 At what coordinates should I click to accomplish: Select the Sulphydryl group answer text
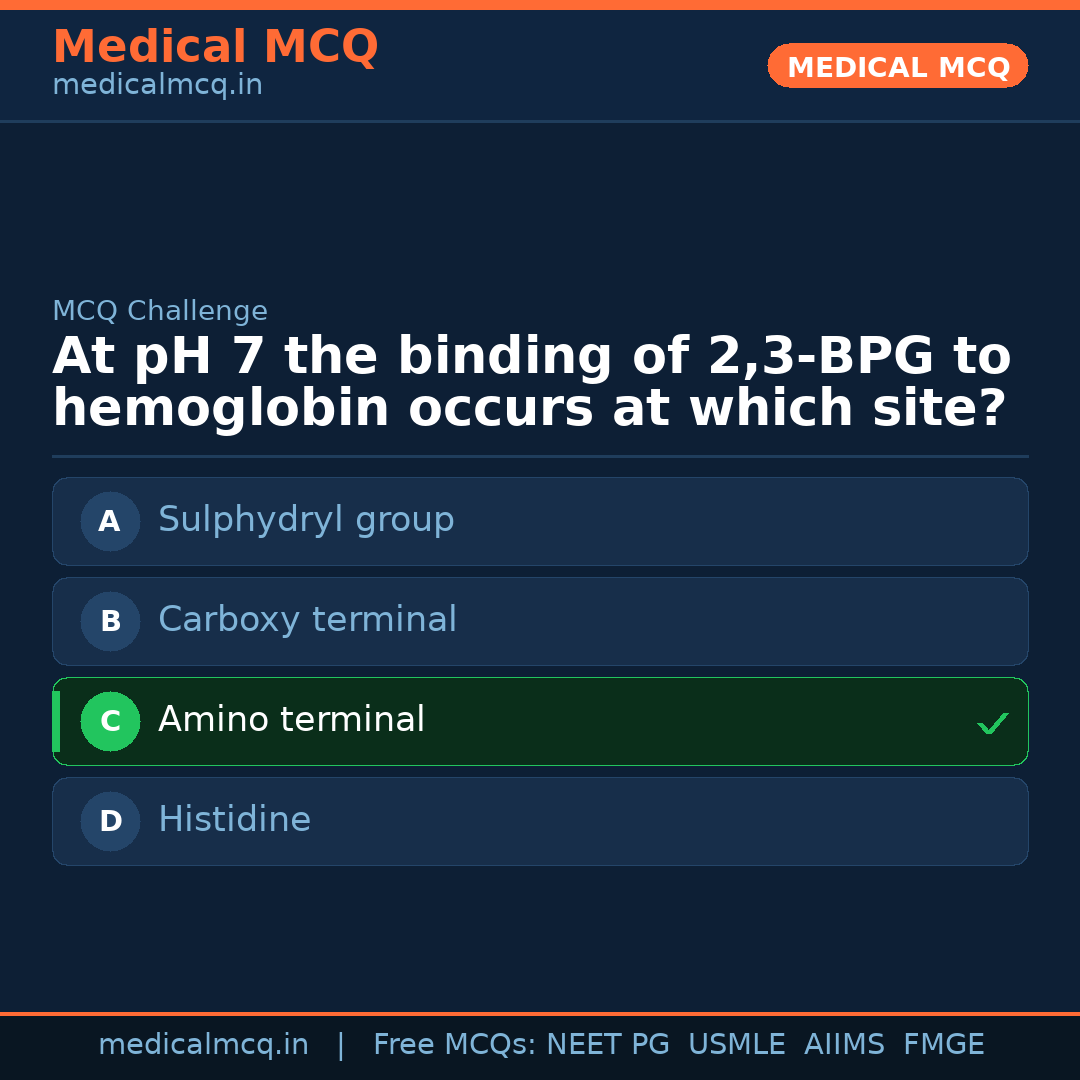306,520
